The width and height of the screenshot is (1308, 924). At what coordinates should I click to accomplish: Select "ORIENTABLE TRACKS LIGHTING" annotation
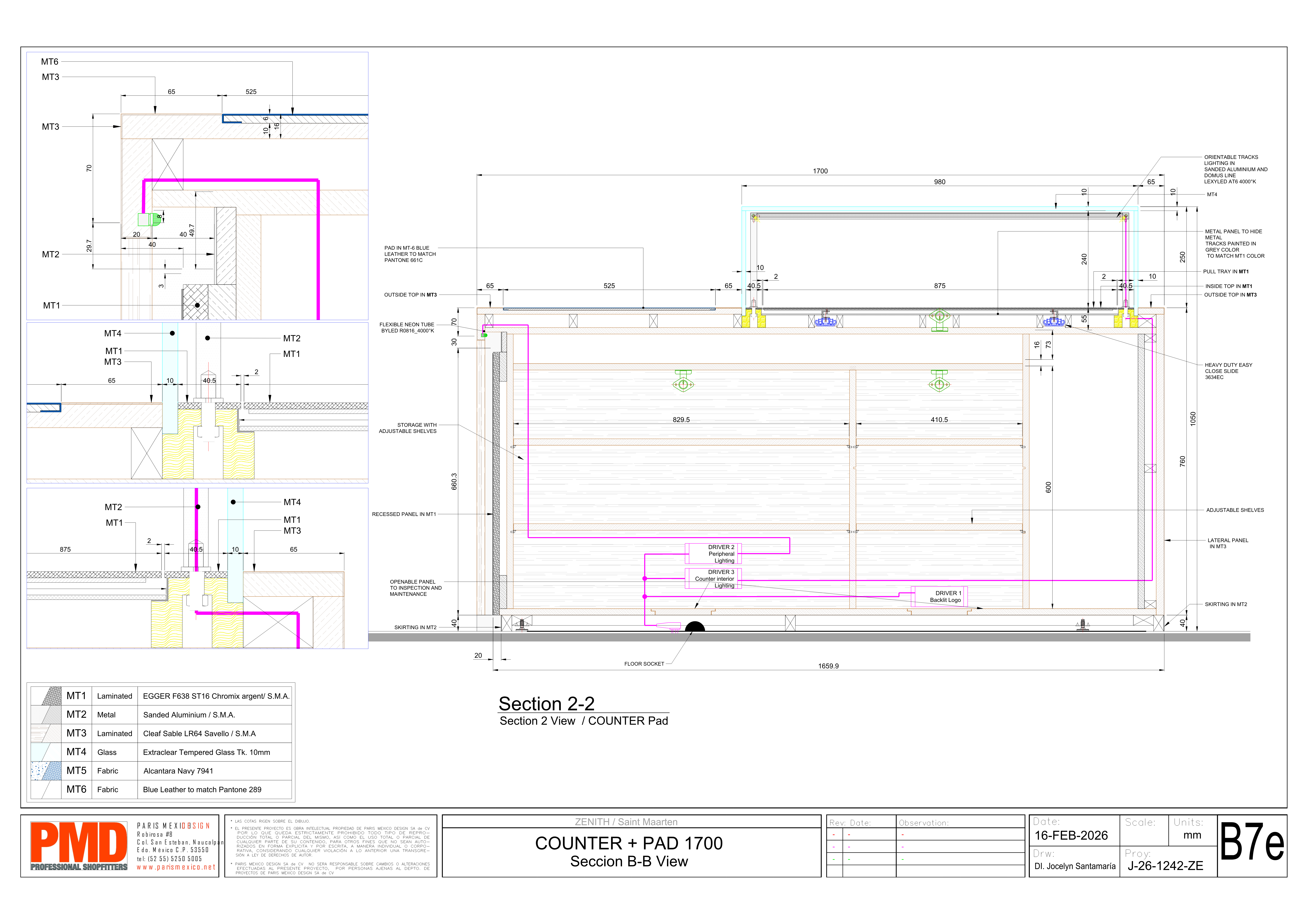[1236, 169]
